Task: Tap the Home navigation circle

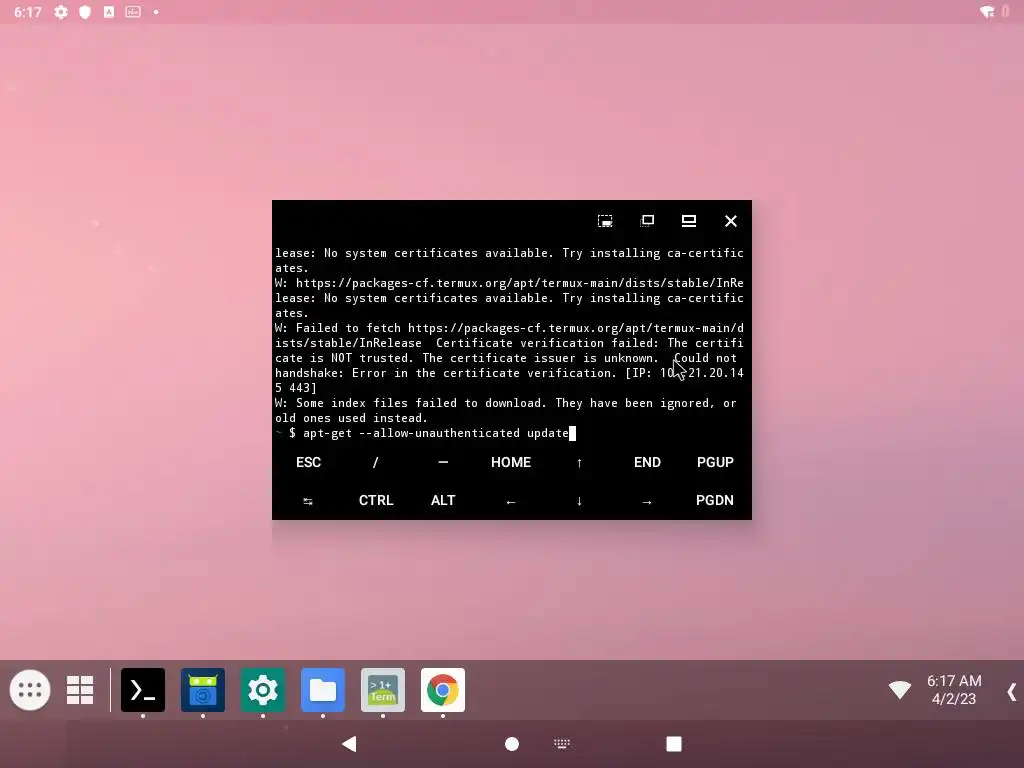Action: tap(512, 744)
